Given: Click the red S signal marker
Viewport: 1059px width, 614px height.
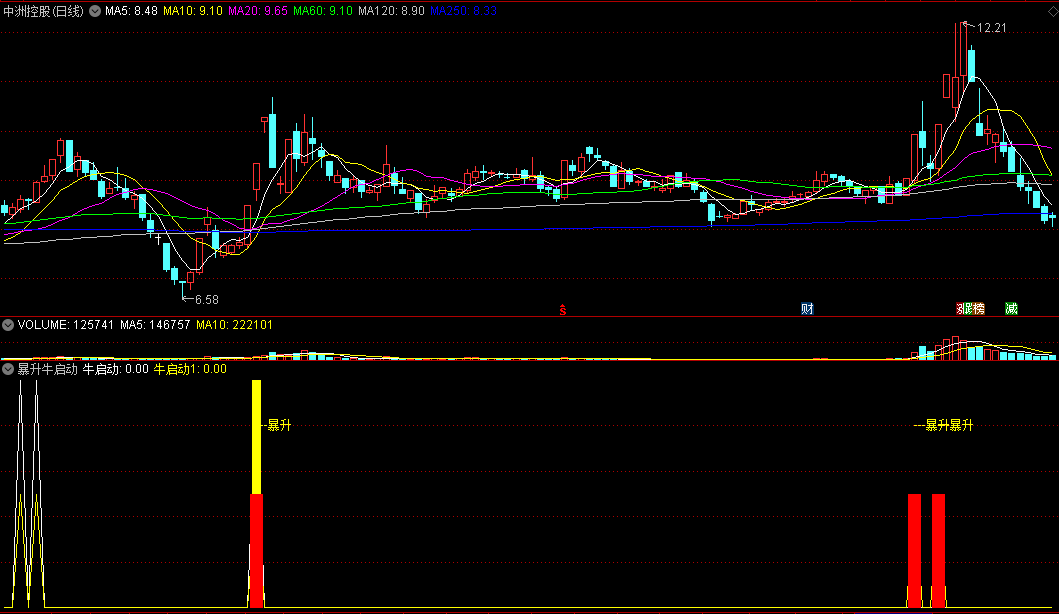Looking at the screenshot, I should [x=563, y=309].
